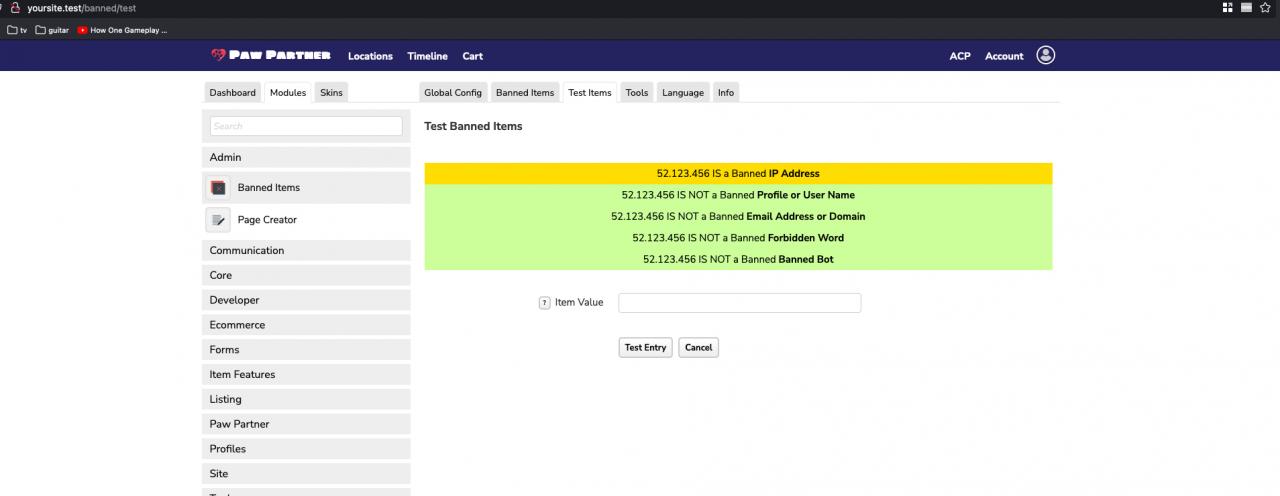The image size is (1280, 496).
Task: Bookmark this page with the star icon
Action: 1265,8
